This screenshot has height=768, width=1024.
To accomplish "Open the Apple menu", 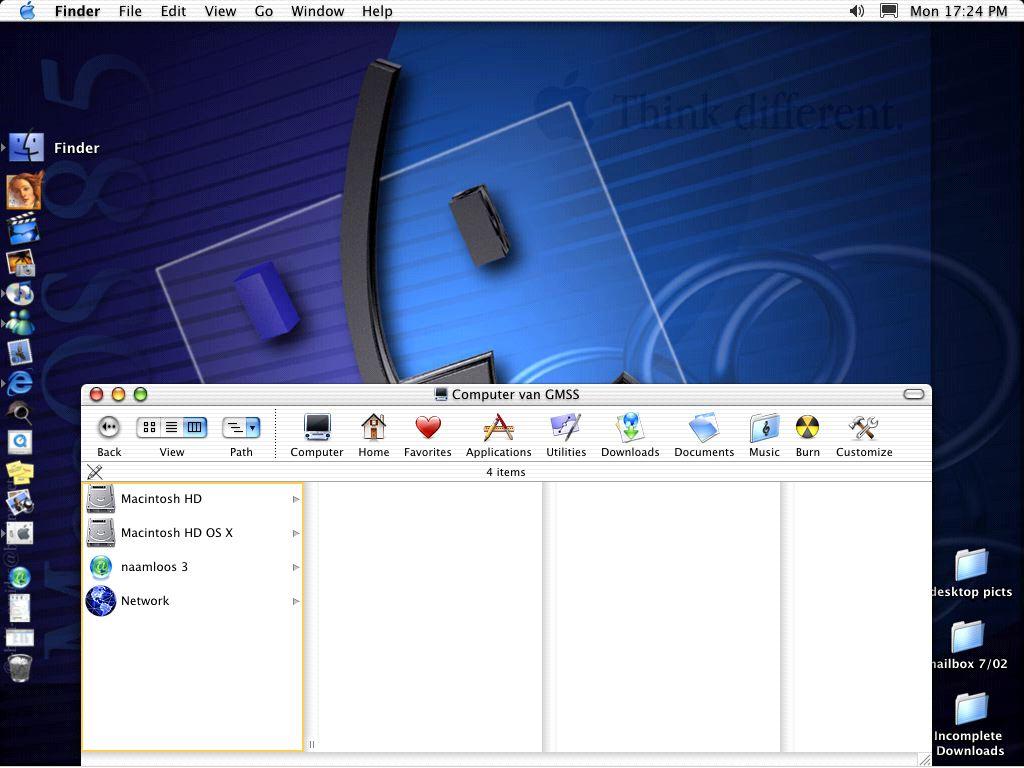I will (x=27, y=10).
